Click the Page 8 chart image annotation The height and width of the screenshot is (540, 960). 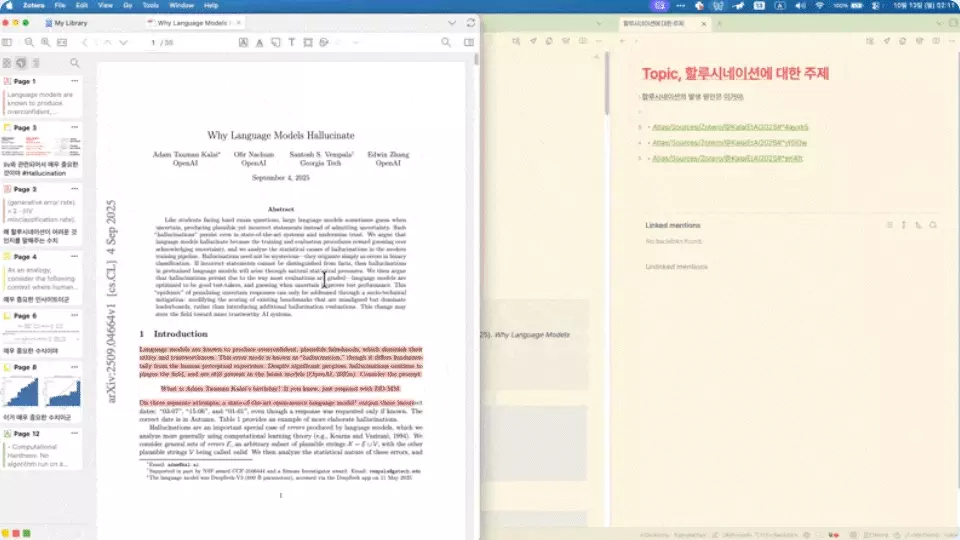(41, 392)
